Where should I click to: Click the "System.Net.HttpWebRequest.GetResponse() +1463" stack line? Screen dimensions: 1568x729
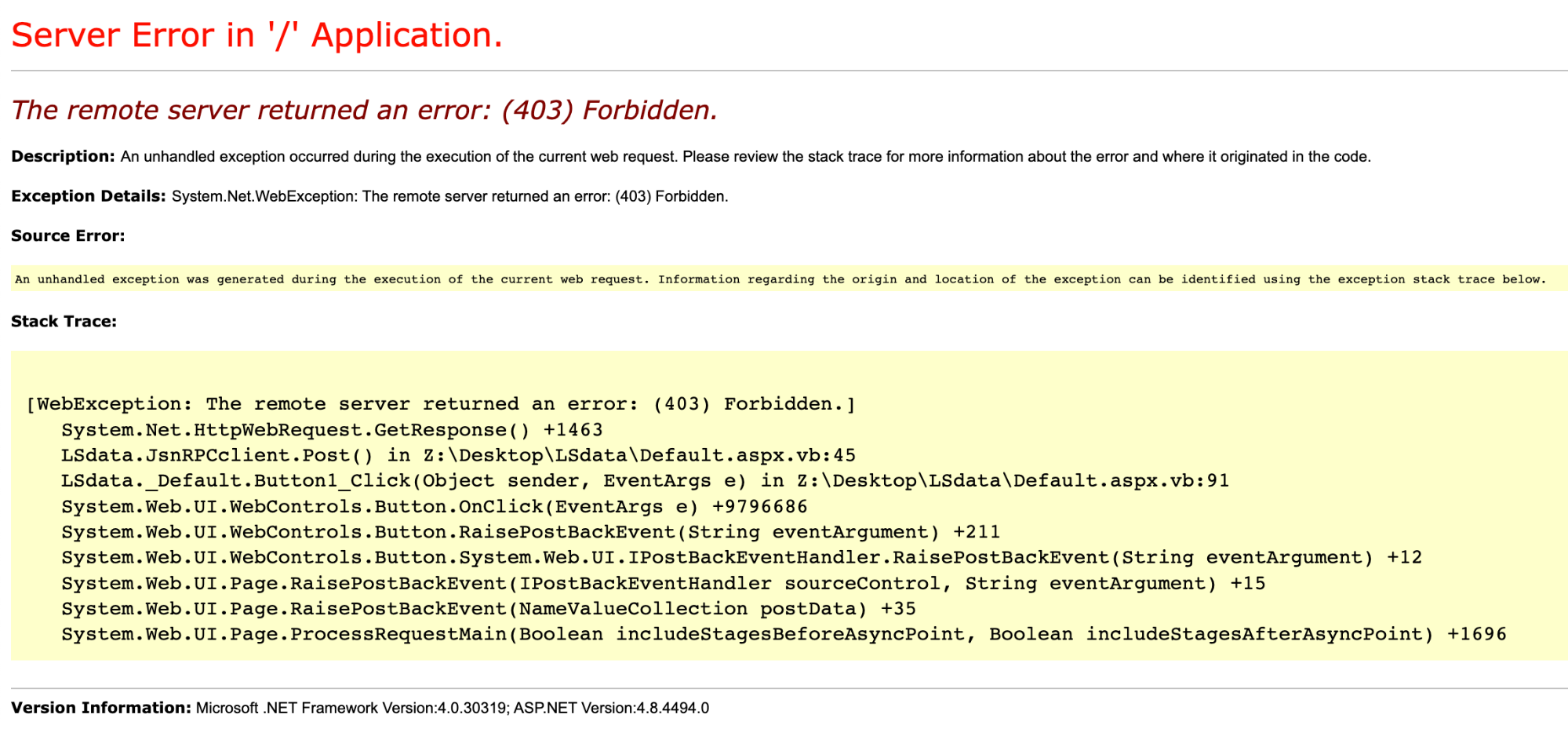(332, 430)
